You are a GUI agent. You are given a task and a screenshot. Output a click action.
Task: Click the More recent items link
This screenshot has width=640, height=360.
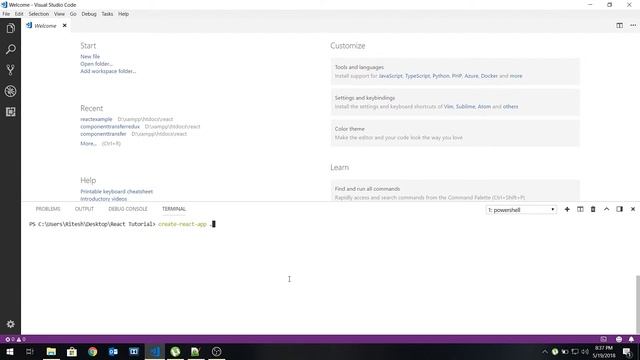coord(88,144)
